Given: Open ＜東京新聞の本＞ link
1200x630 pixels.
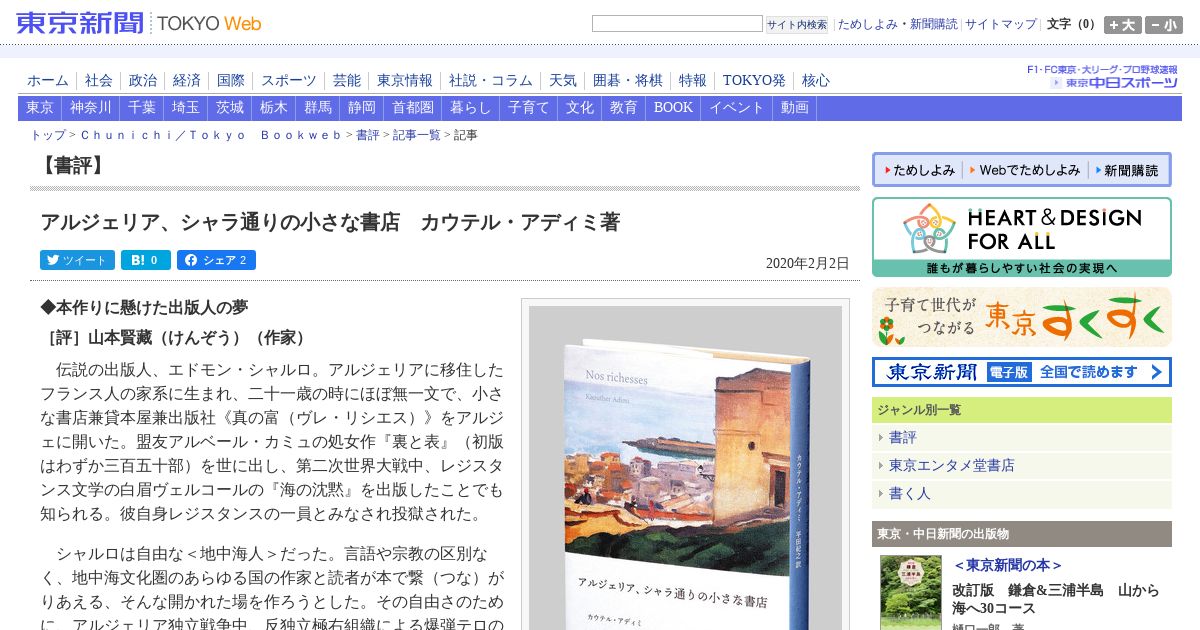Looking at the screenshot, I should [x=1008, y=566].
